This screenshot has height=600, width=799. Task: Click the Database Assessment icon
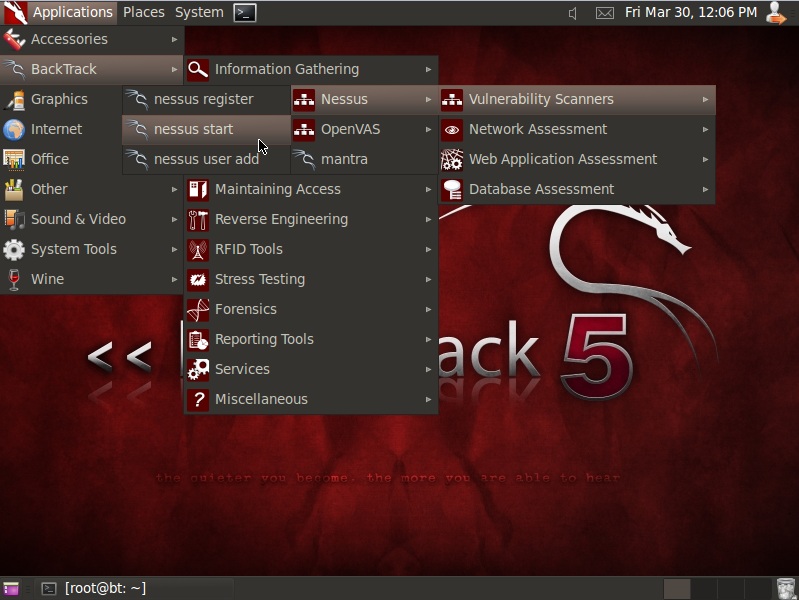tap(452, 190)
